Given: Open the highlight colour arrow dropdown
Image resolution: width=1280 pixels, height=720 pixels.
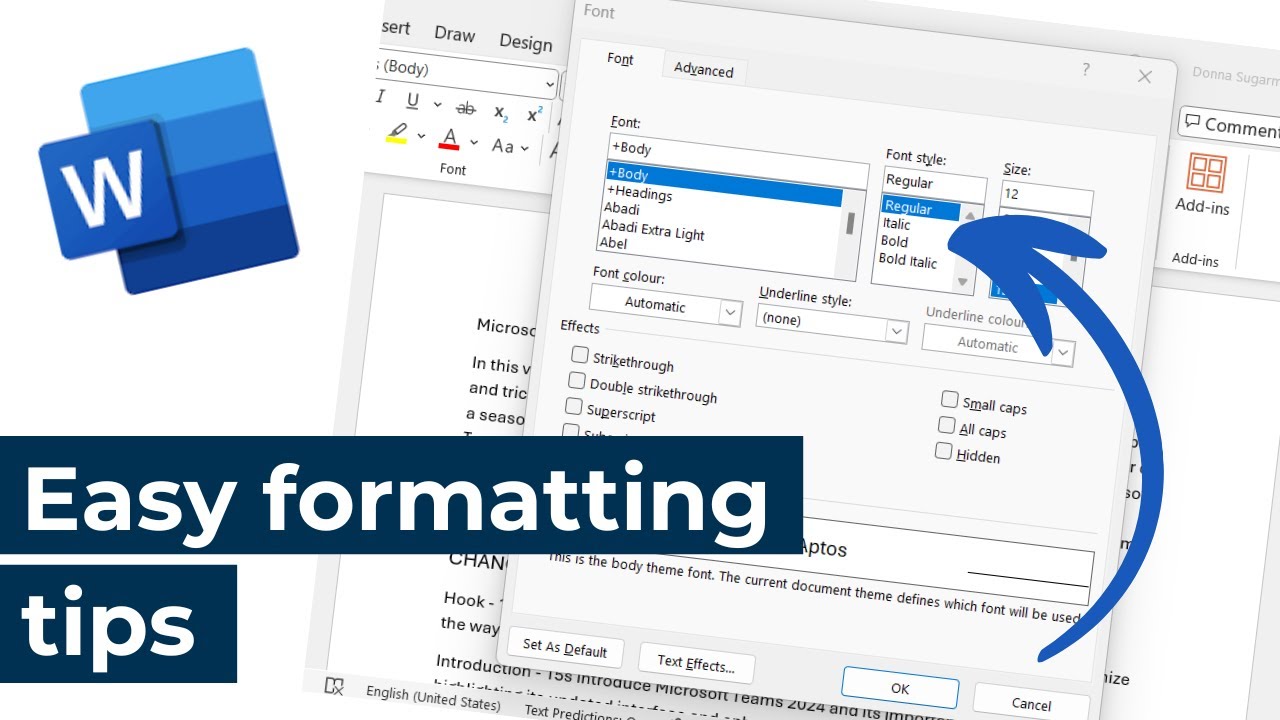Looking at the screenshot, I should click(x=421, y=136).
